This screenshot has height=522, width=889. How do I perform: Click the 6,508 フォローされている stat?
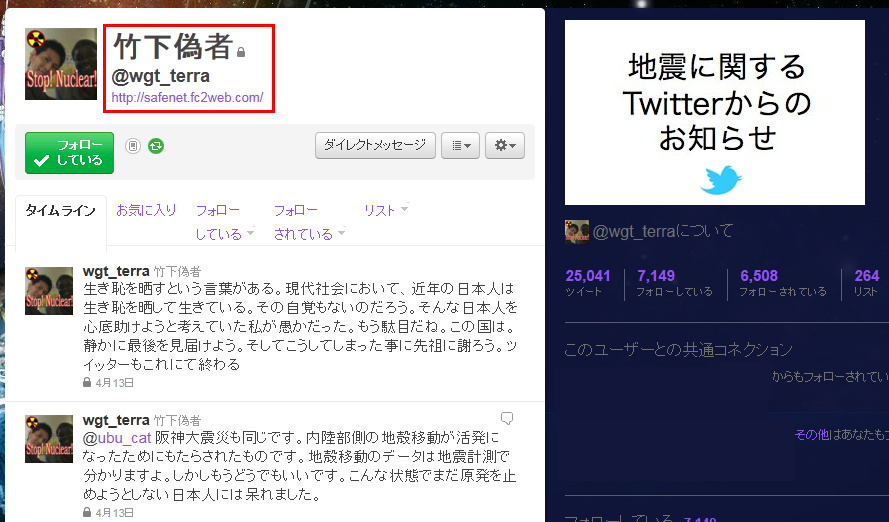tap(783, 283)
